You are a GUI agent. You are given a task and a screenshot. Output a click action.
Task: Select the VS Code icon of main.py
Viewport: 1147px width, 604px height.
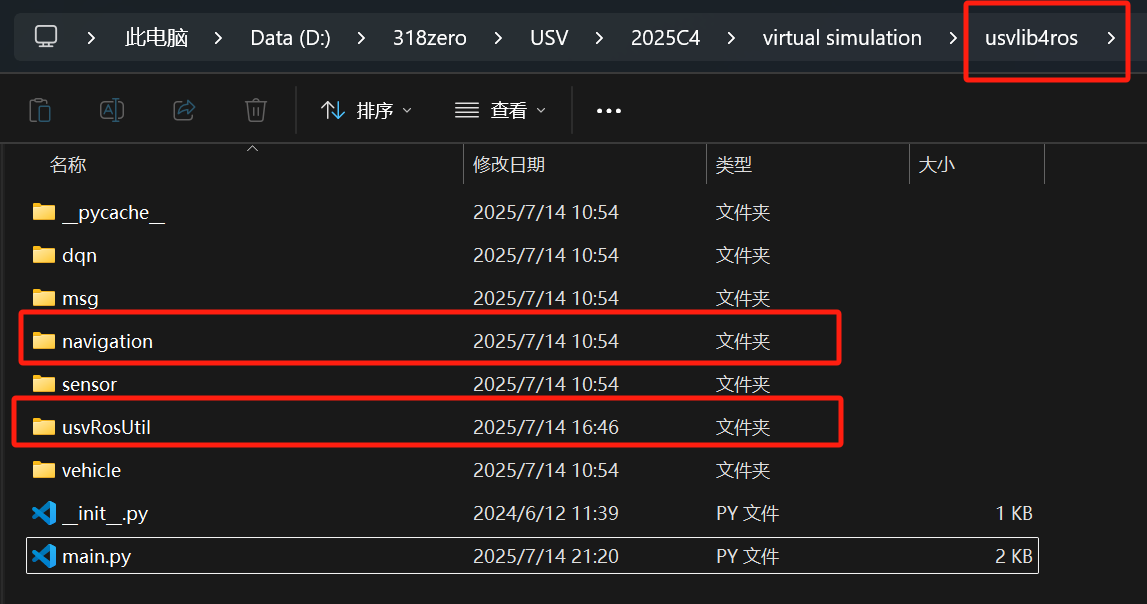44,556
